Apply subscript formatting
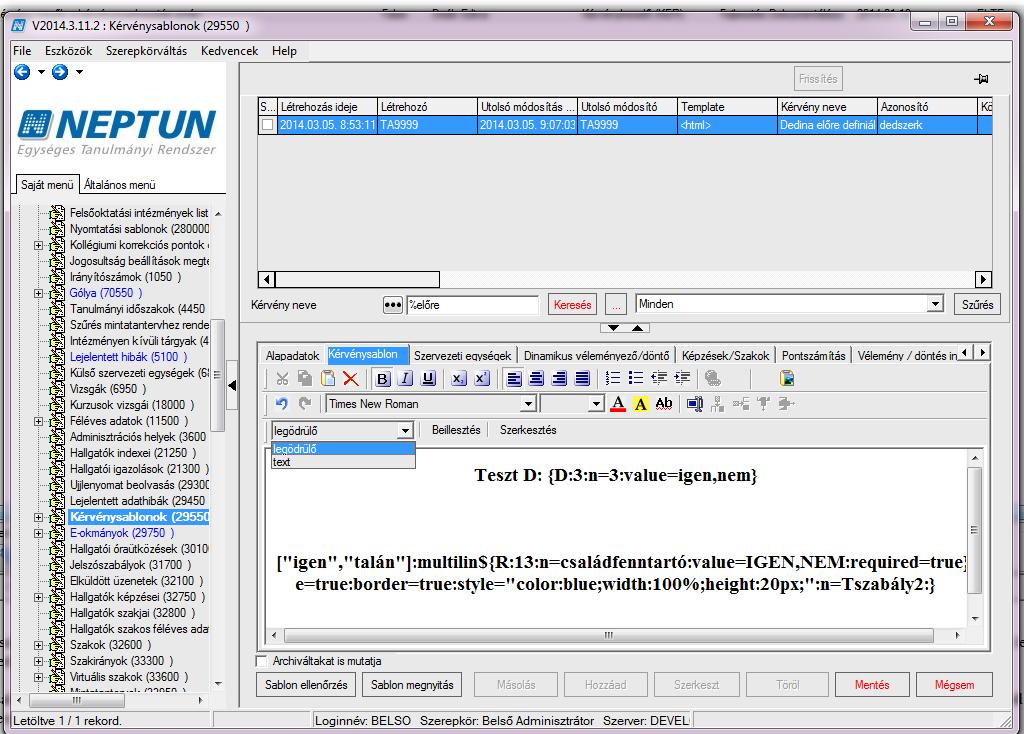Viewport: 1024px width, 734px height. 458,378
